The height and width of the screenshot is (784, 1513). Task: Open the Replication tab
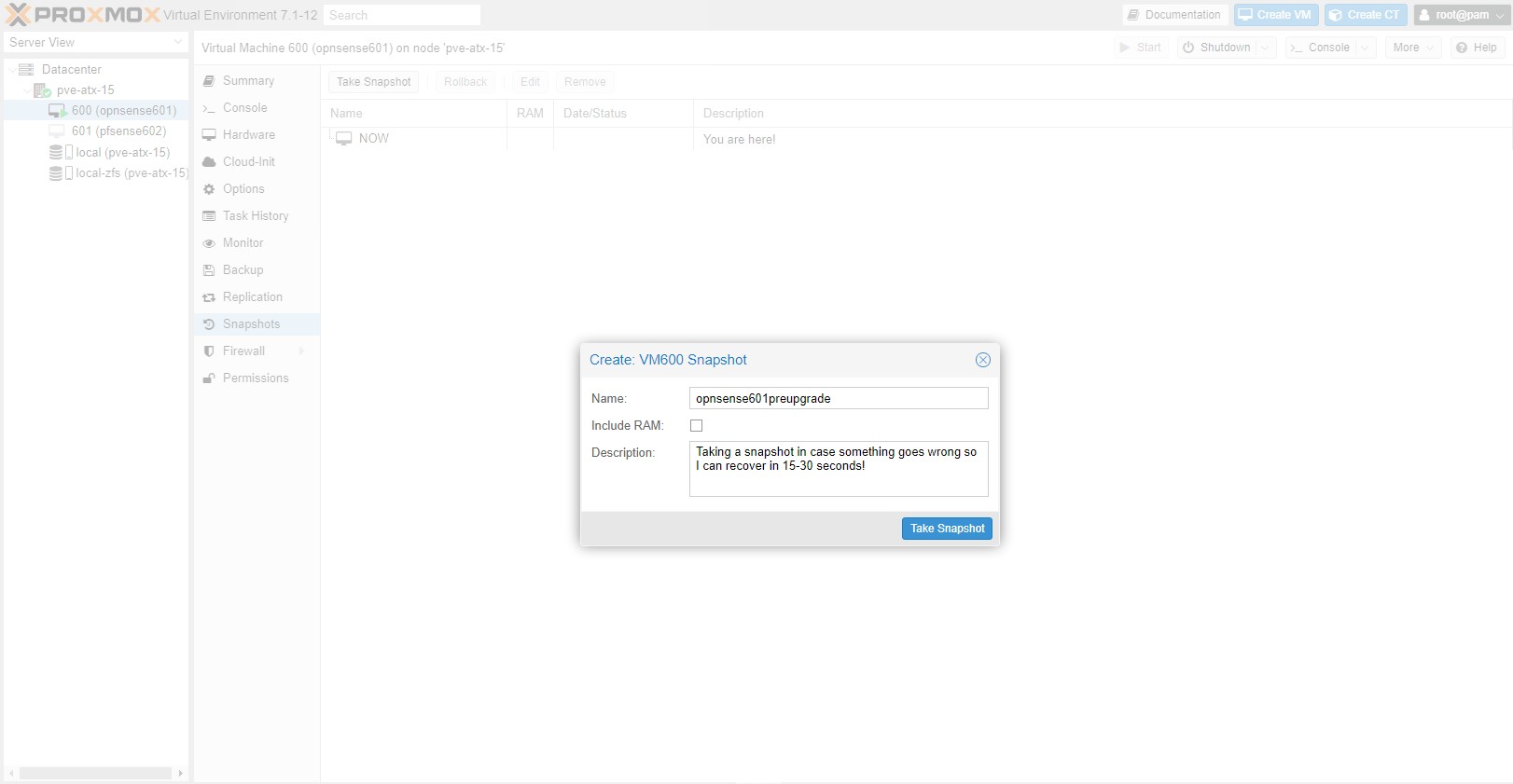click(x=257, y=297)
